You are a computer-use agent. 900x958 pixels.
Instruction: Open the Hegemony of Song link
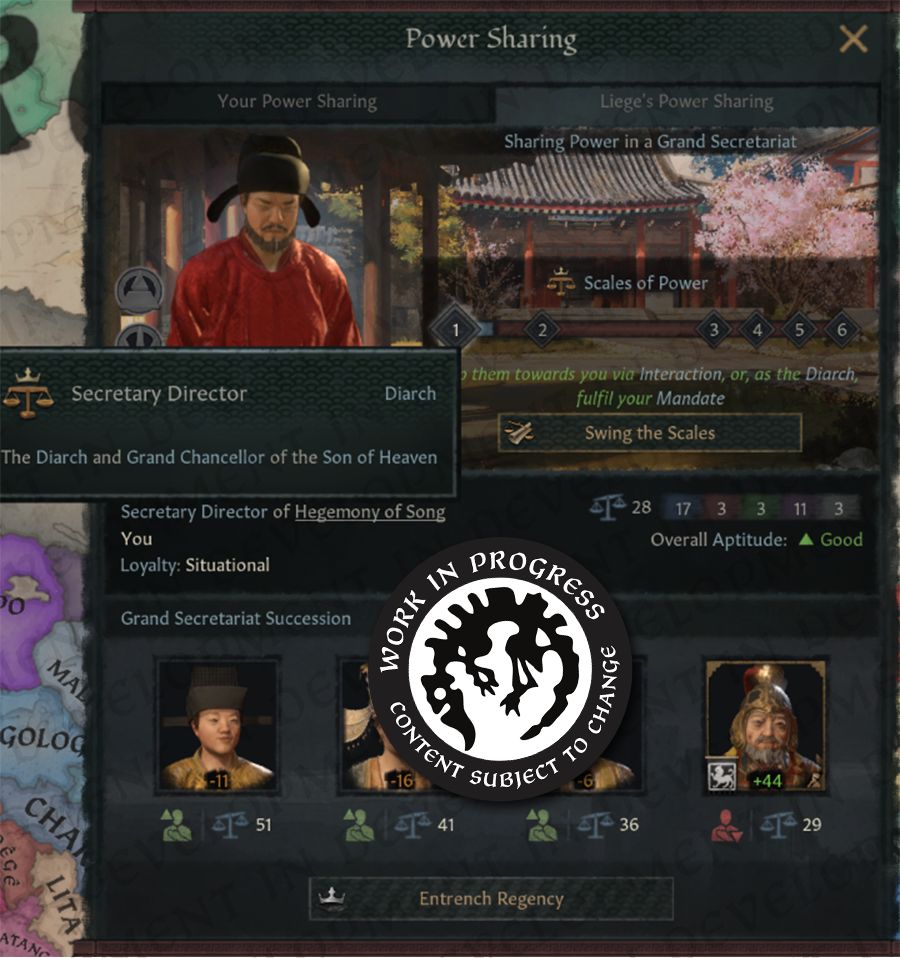[370, 512]
